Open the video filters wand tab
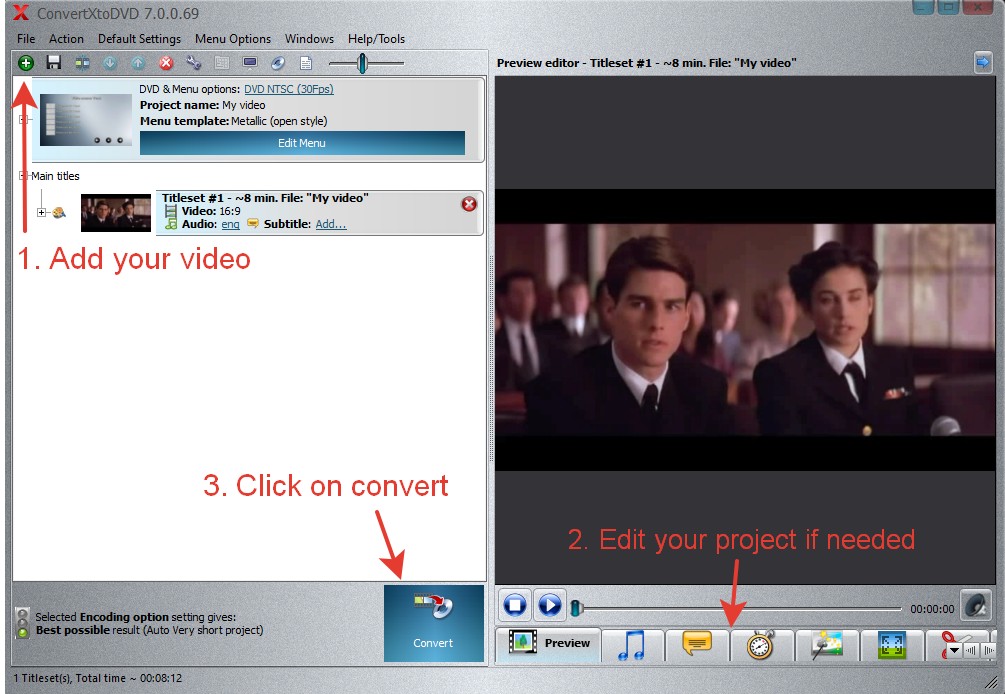 coord(826,646)
